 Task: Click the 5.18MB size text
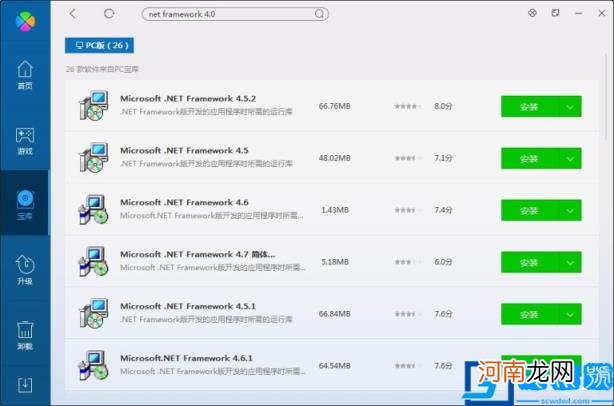point(335,262)
